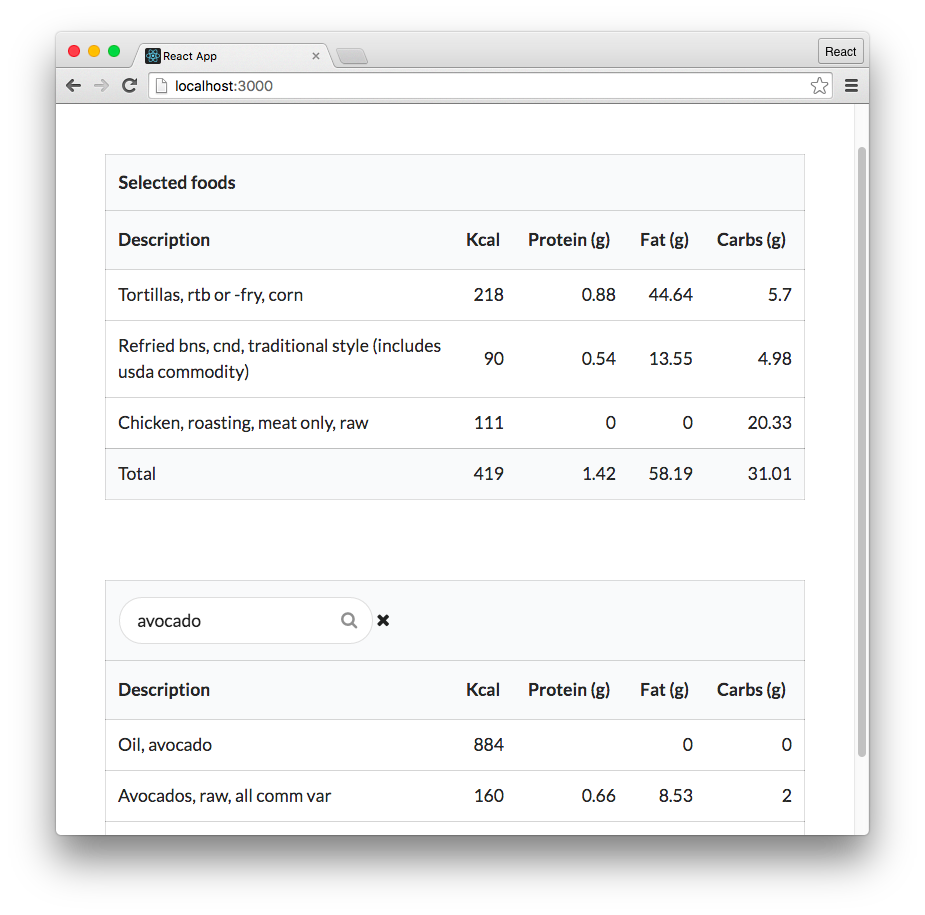925x915 pixels.
Task: Close the React App tab
Action: [x=316, y=55]
